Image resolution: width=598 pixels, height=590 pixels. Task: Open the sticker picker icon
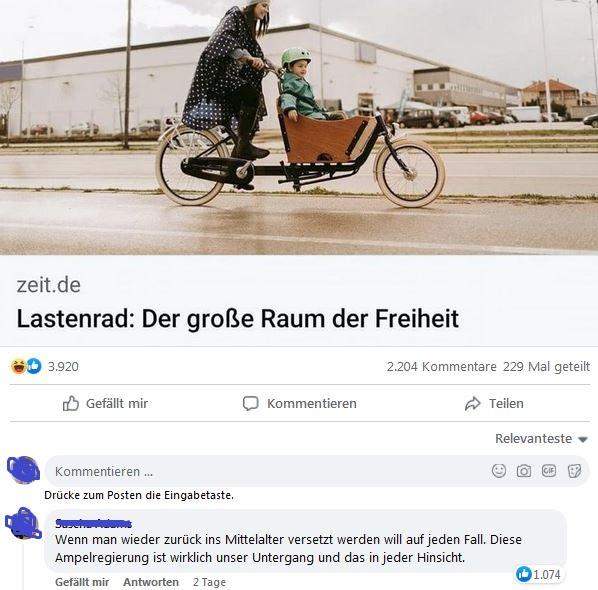[x=574, y=471]
